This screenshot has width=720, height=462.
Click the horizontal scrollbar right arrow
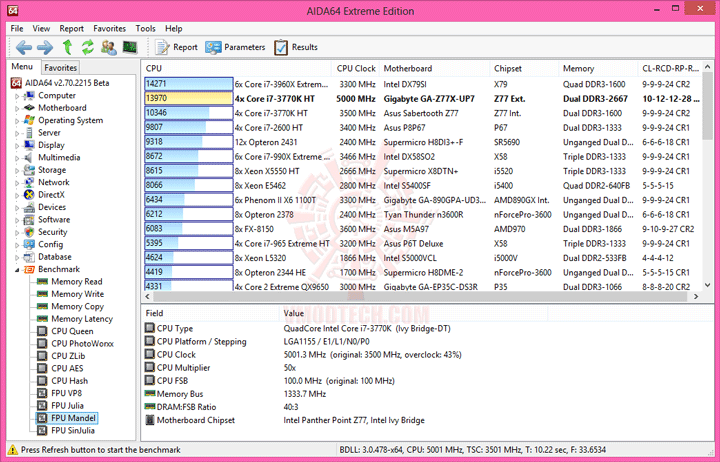pos(696,297)
